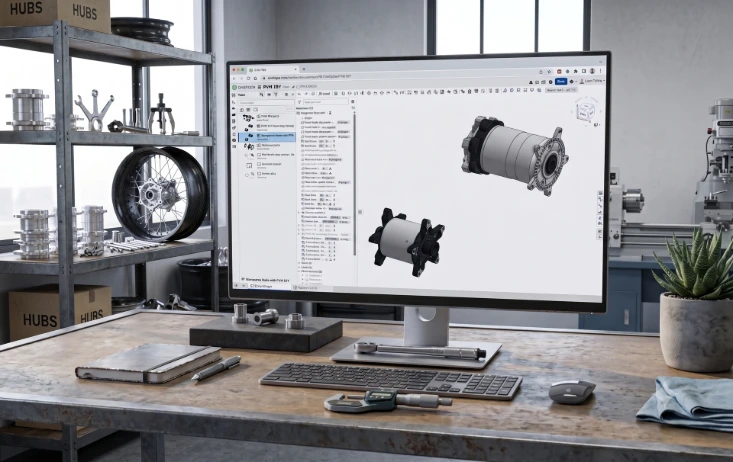
Task: Bookmark this page with the star icon
Action: [x=549, y=72]
